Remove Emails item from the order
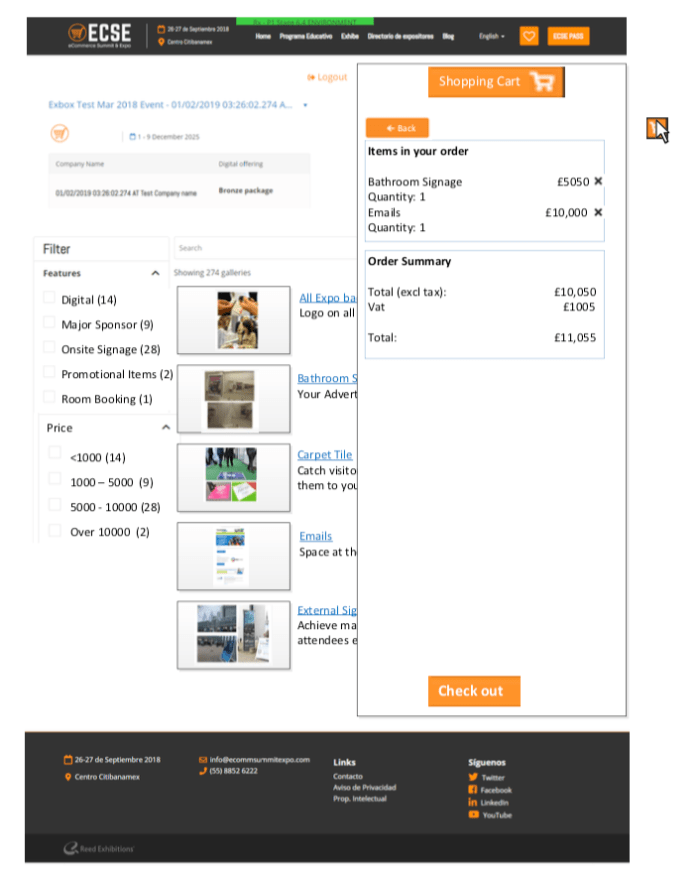This screenshot has width=699, height=879. (x=598, y=212)
